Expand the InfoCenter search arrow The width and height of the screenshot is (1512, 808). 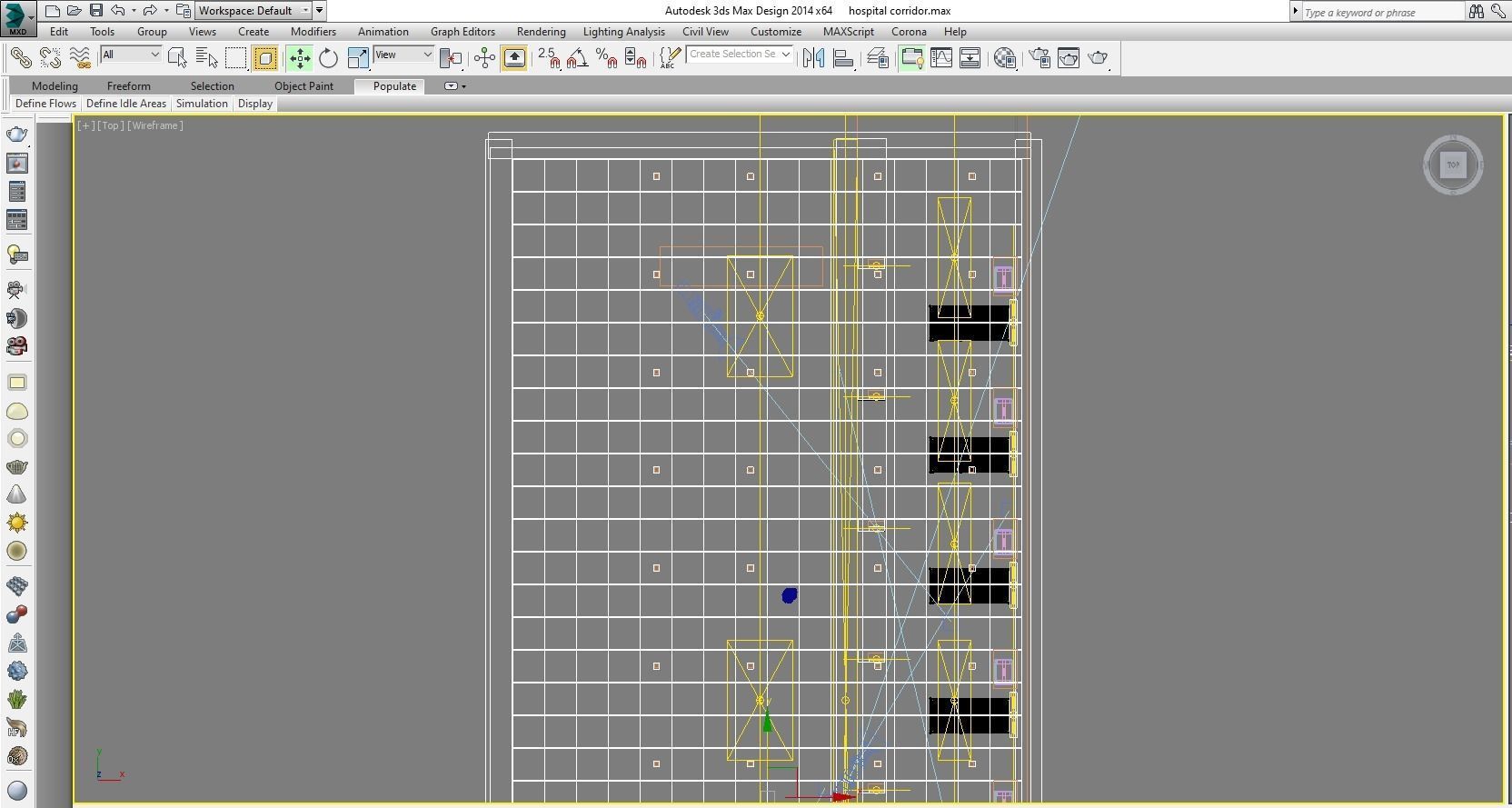pyautogui.click(x=1296, y=11)
